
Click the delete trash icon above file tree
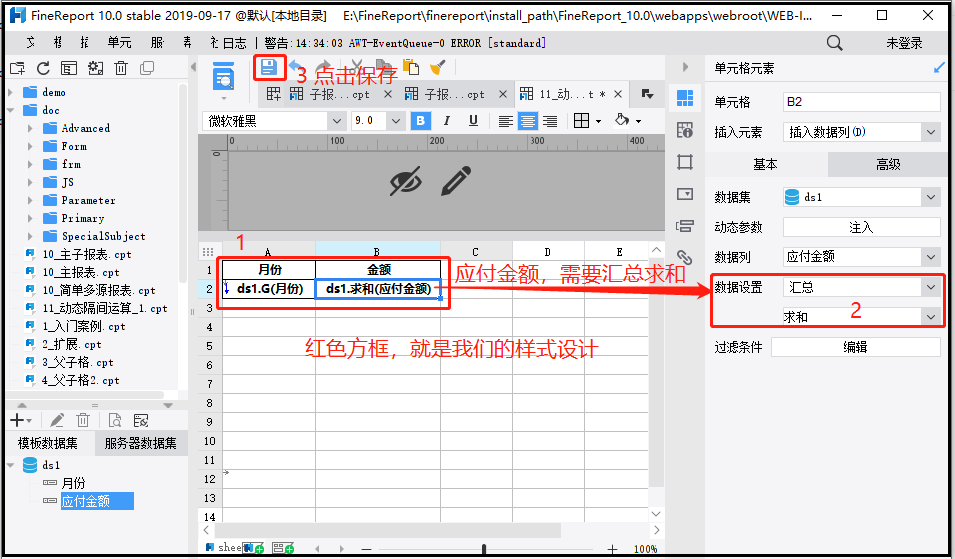coord(121,68)
